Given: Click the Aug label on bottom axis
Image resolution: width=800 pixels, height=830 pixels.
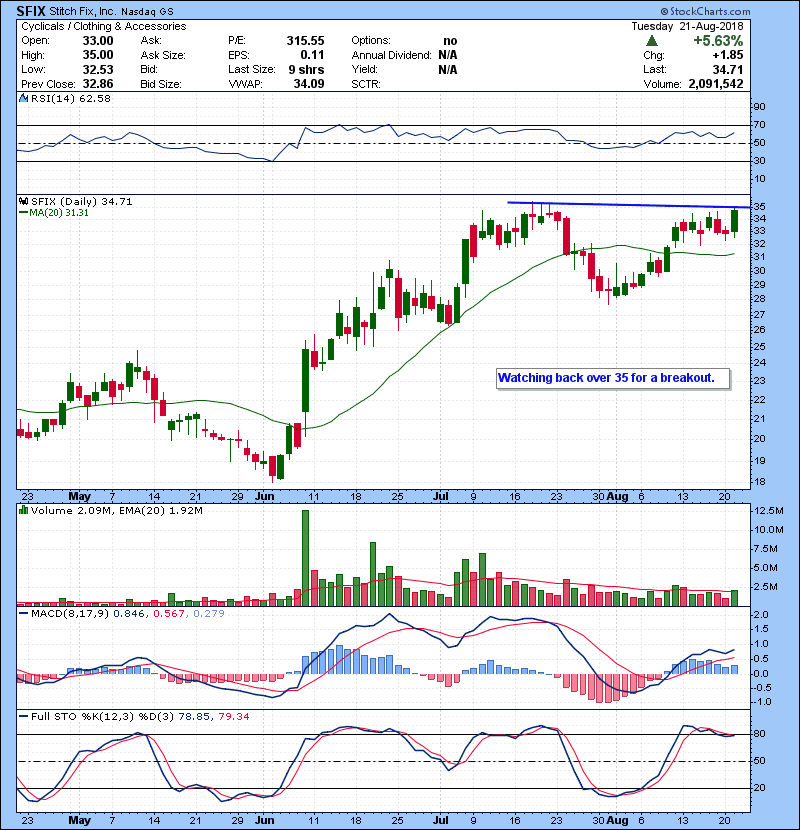Looking at the screenshot, I should [x=617, y=820].
